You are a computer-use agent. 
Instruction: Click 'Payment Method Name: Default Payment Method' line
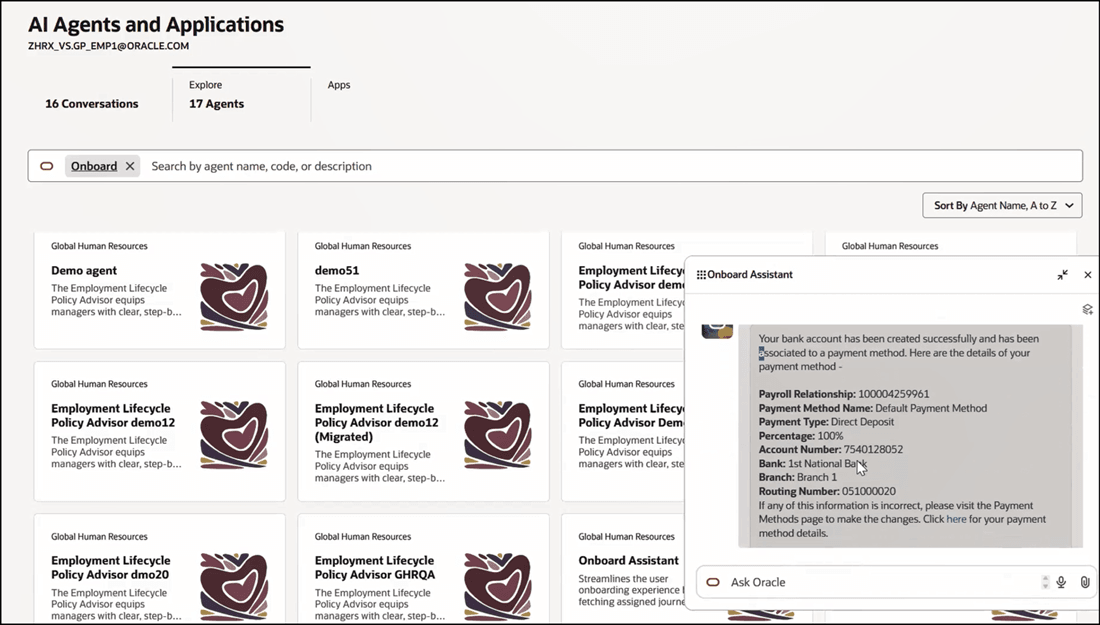(873, 408)
